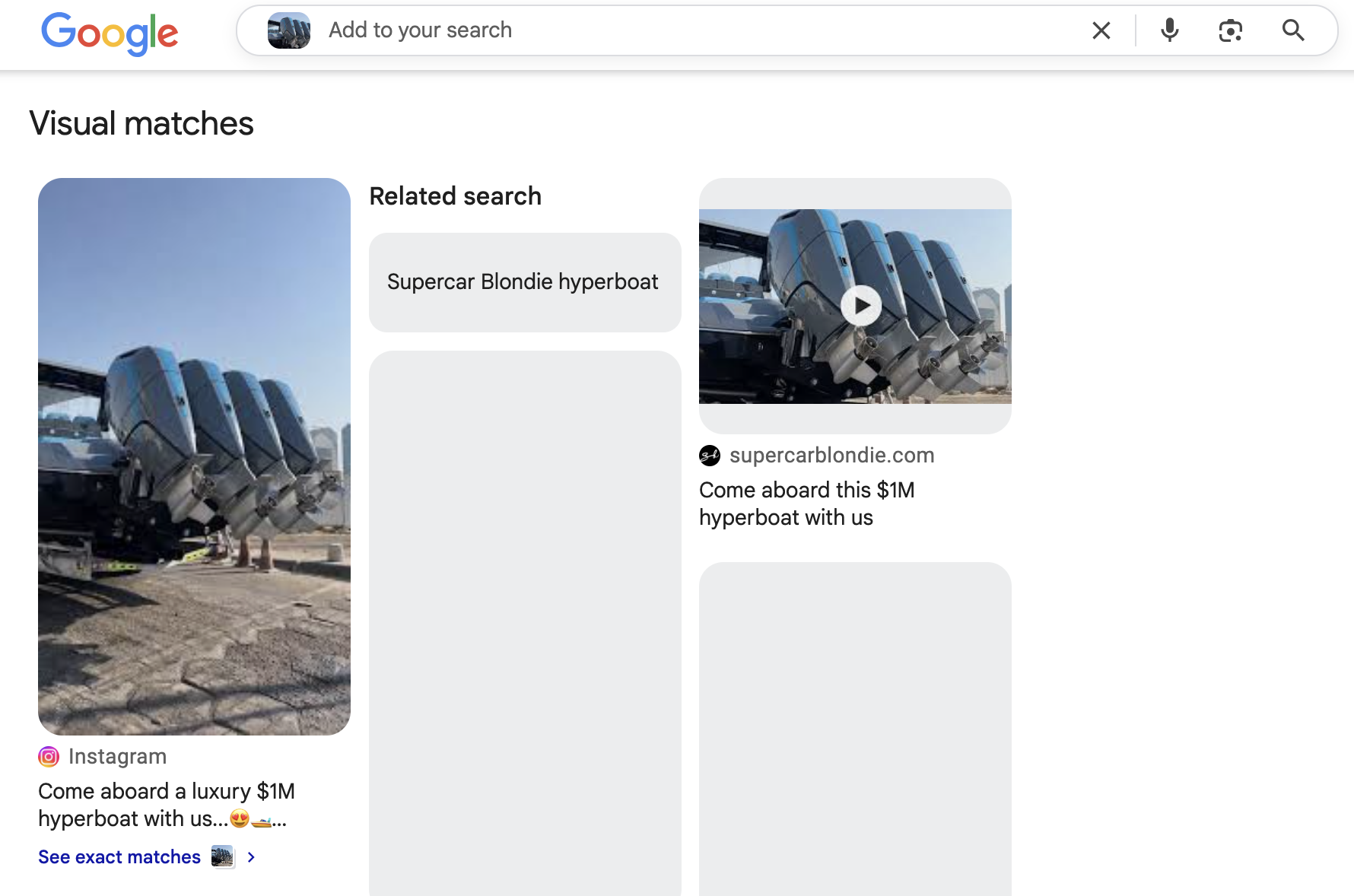The width and height of the screenshot is (1354, 896).
Task: Play the supercarblondie hyperboat video
Action: coord(861,306)
